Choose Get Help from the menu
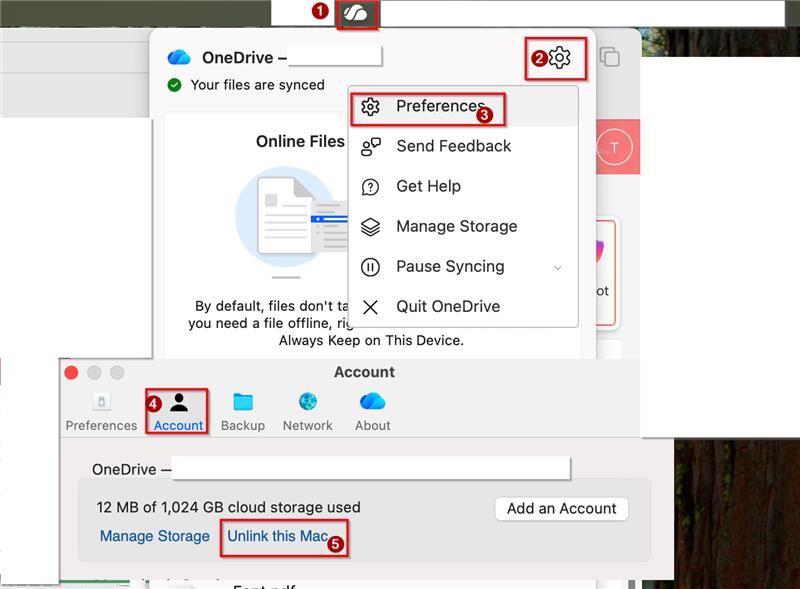Image resolution: width=800 pixels, height=589 pixels. 464,186
